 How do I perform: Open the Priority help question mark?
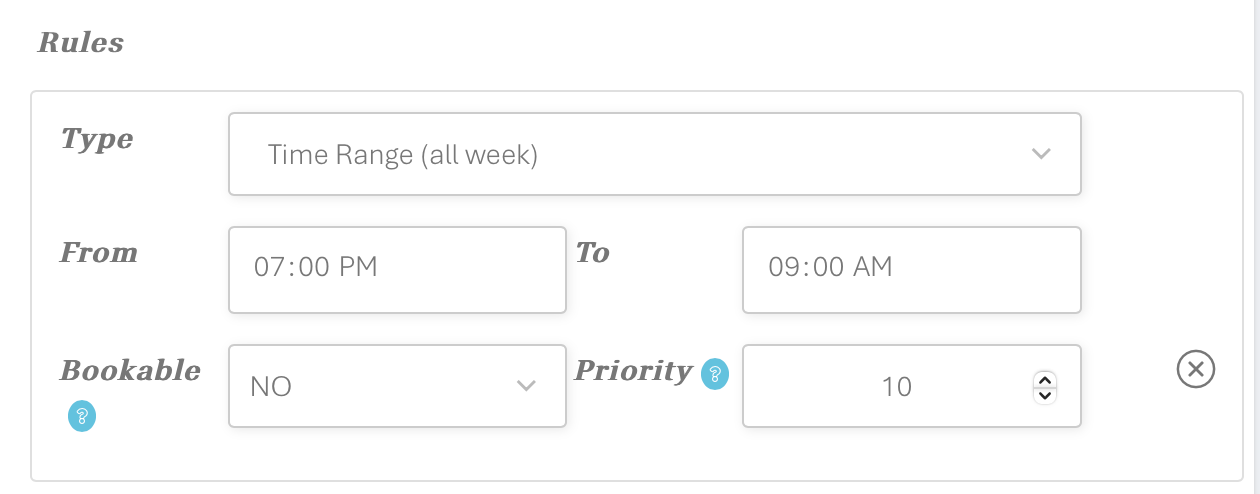(x=715, y=375)
